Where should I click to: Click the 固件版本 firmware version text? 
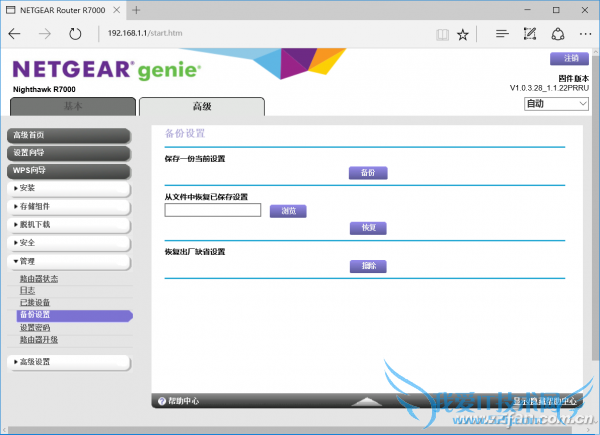tap(573, 79)
